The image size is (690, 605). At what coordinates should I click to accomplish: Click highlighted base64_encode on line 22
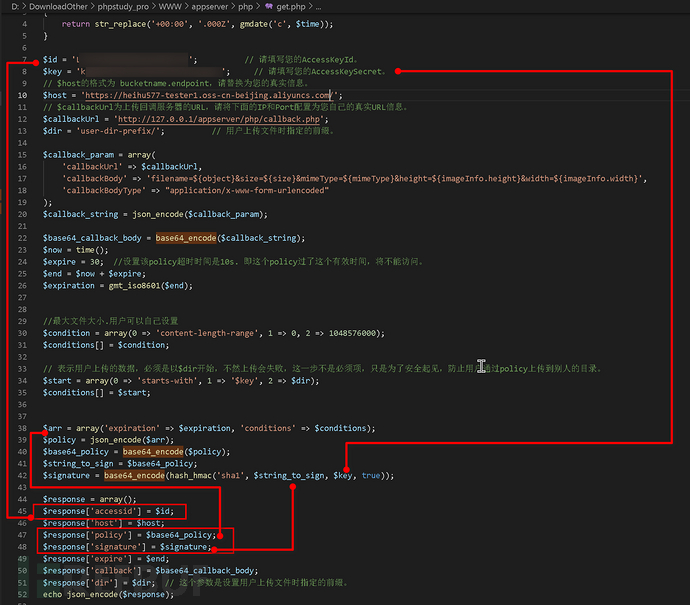coord(186,238)
